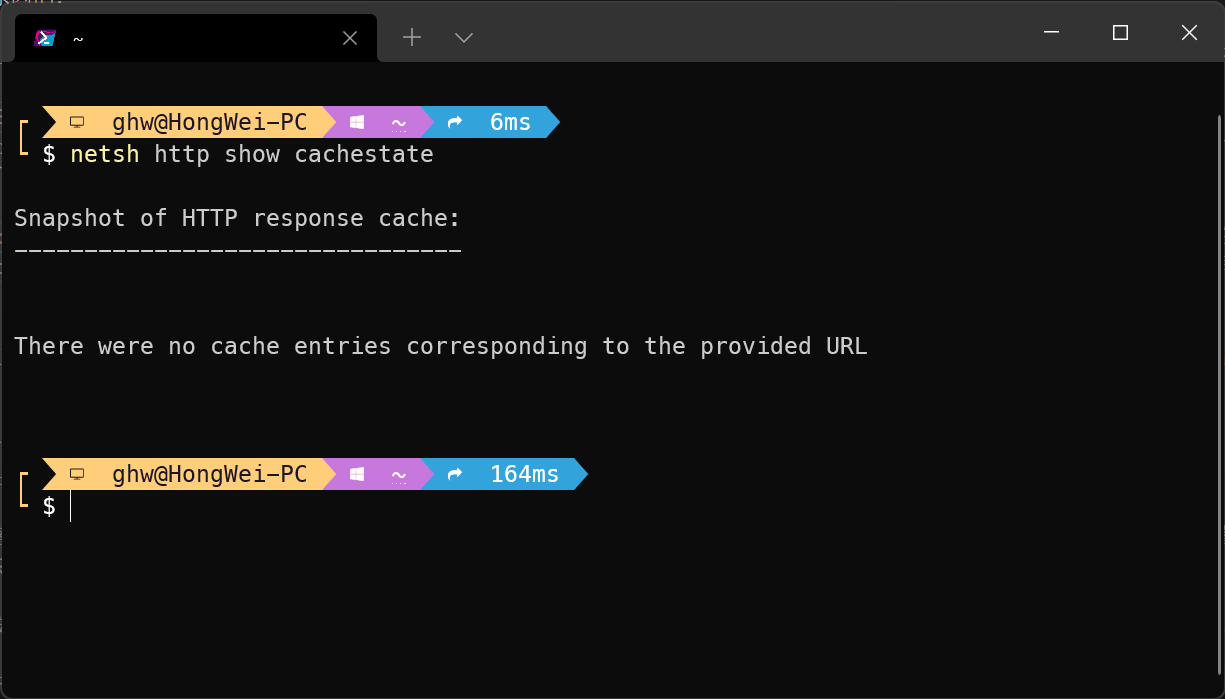
Task: Minimize the terminal window
Action: pyautogui.click(x=1051, y=32)
